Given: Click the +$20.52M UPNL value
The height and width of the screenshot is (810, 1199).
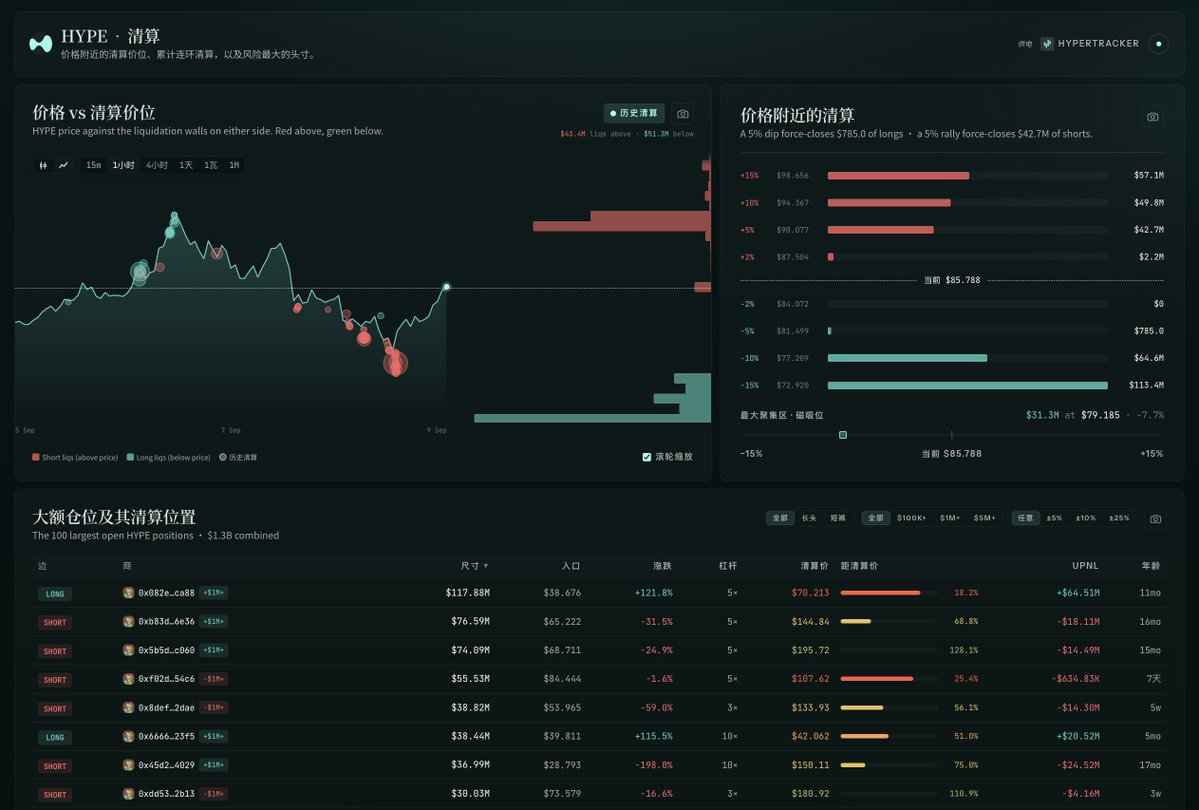Looking at the screenshot, I should click(1078, 736).
